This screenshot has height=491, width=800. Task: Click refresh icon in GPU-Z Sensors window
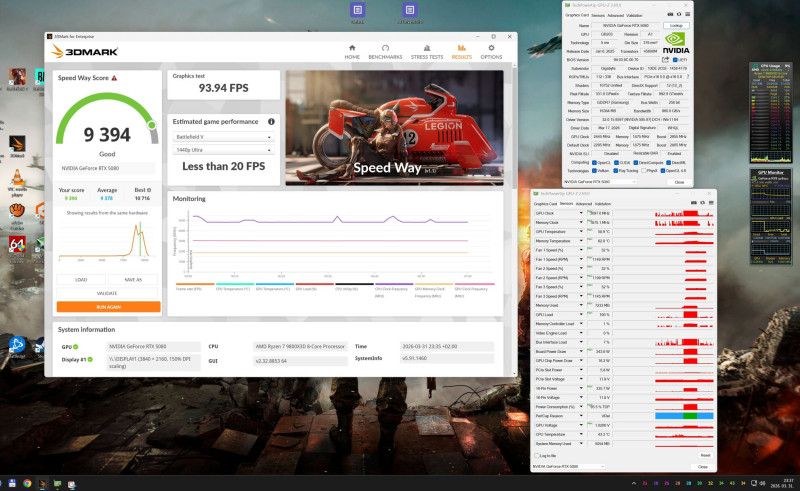pos(703,203)
